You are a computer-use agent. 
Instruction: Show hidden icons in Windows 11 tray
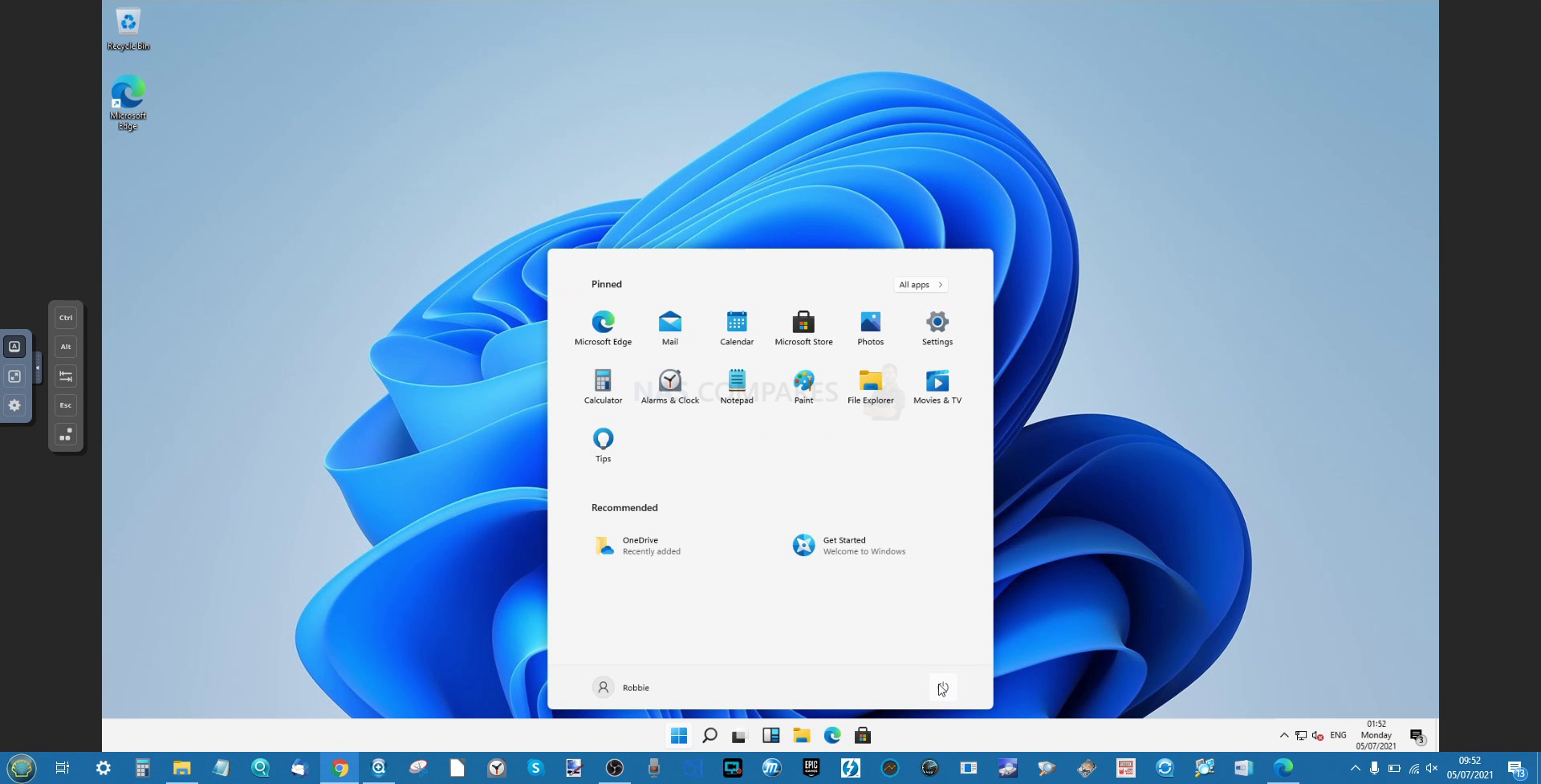(1284, 735)
